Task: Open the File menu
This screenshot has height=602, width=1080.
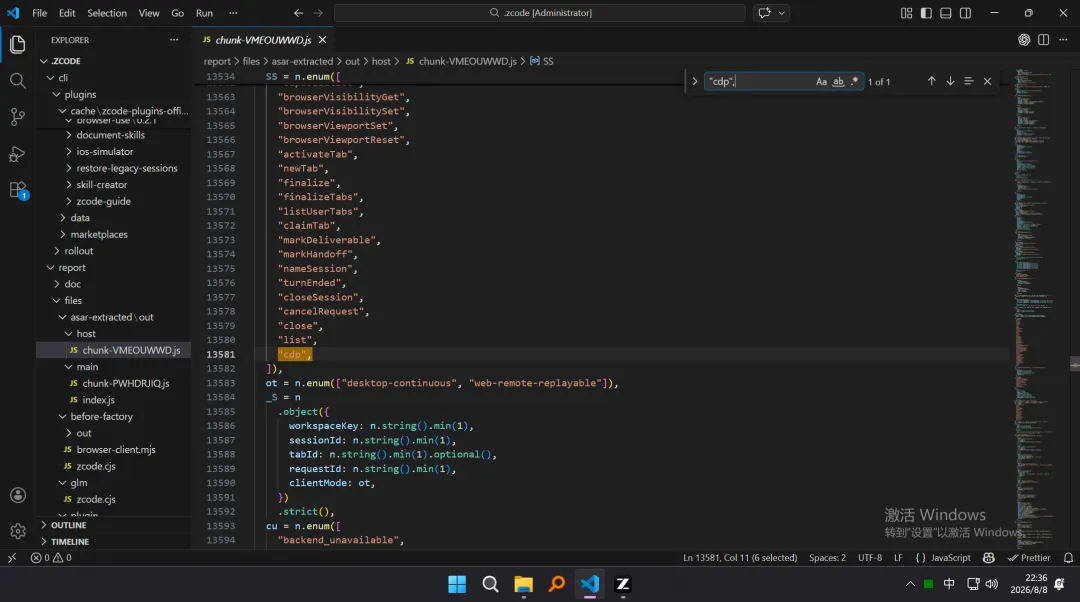Action: tap(39, 12)
